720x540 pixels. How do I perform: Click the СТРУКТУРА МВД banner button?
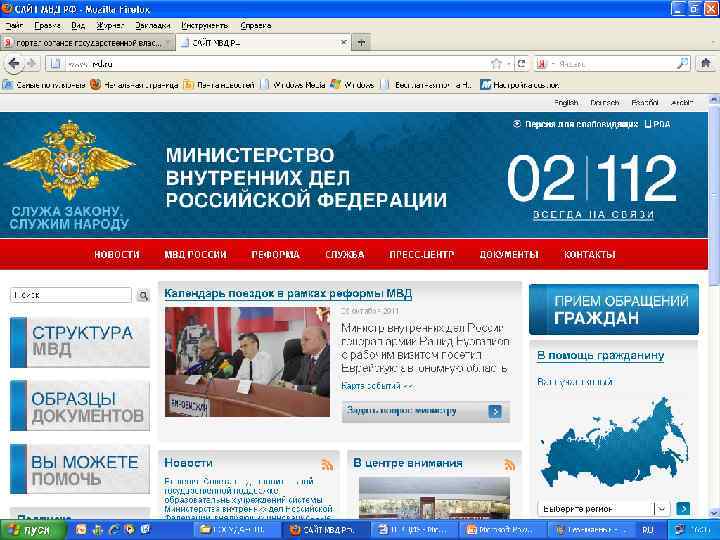(80, 343)
